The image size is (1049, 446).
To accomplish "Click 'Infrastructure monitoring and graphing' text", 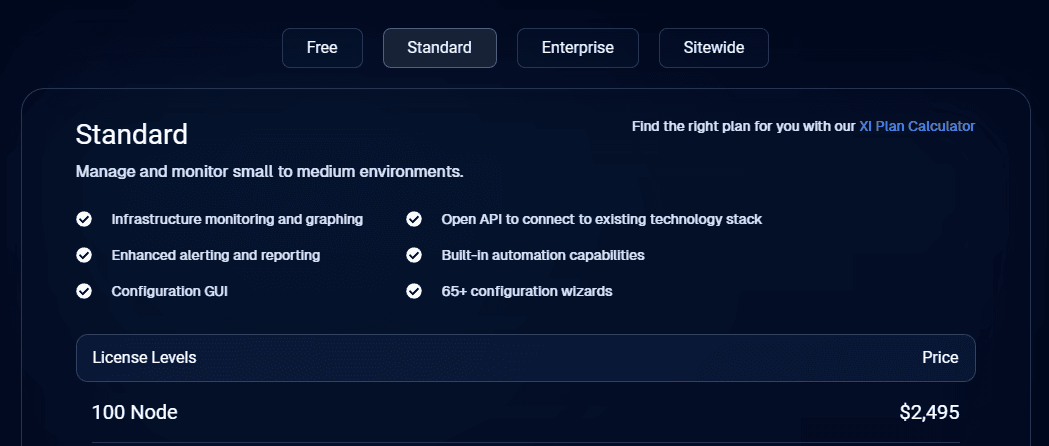I will tap(237, 219).
